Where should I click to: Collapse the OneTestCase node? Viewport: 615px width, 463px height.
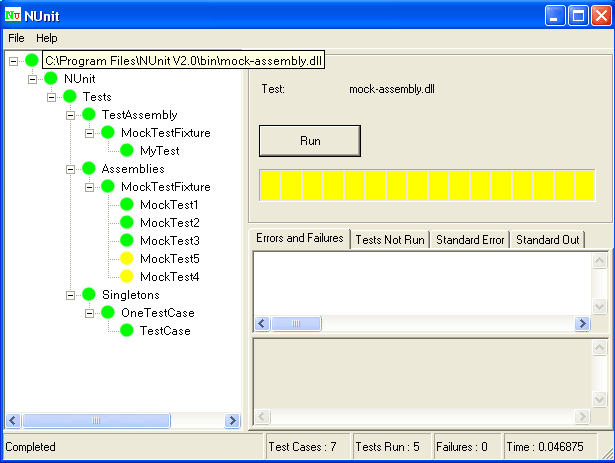(89, 314)
